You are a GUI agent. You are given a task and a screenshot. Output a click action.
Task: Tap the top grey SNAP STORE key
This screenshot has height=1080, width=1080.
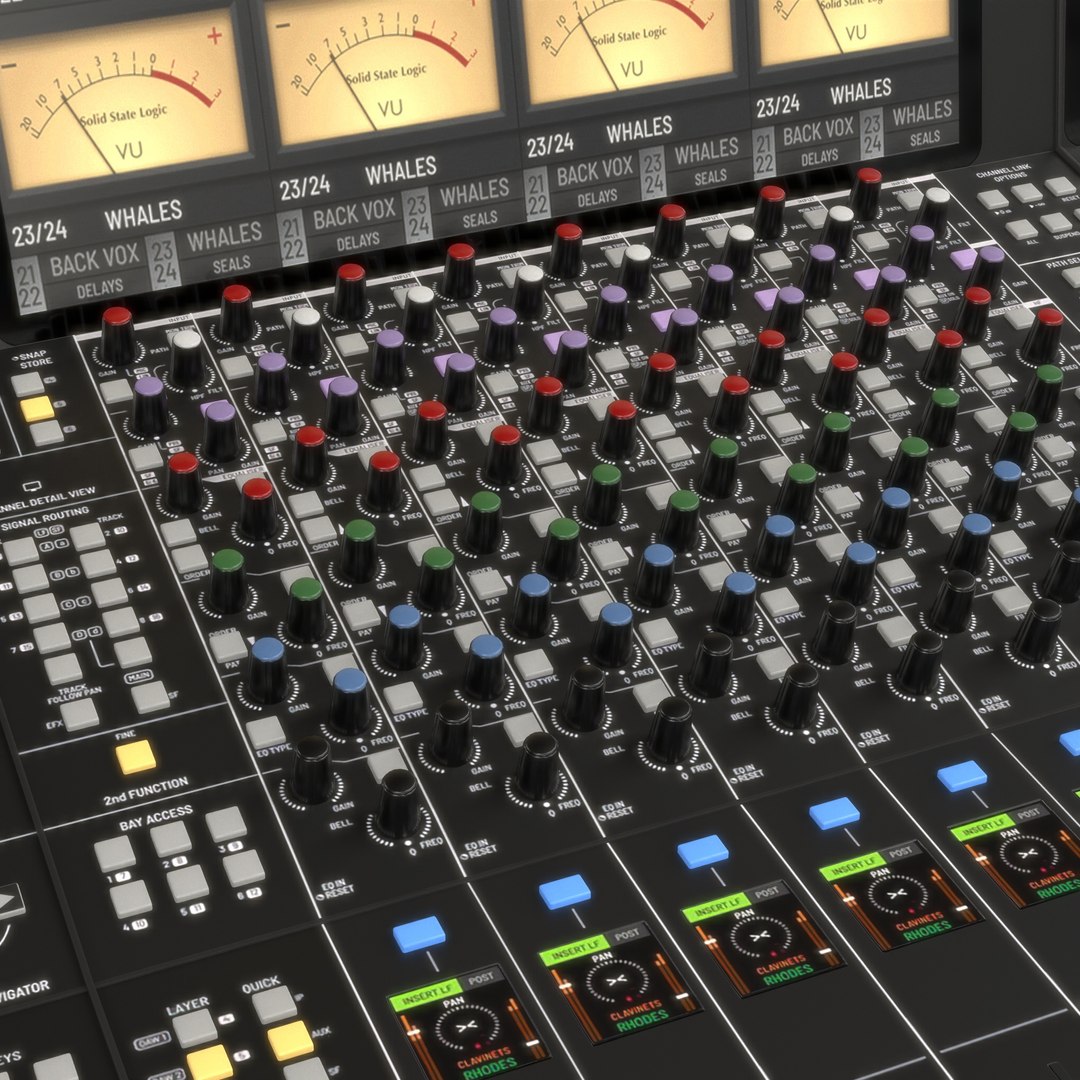tap(27, 384)
